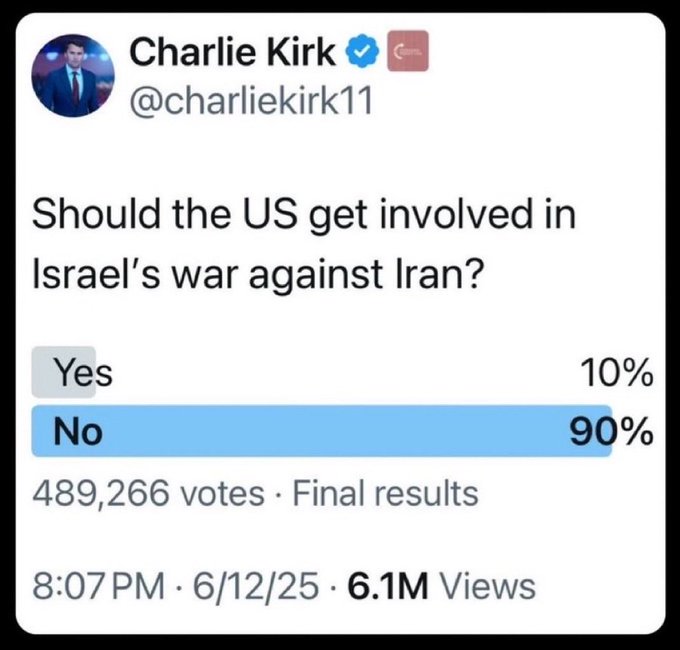680x650 pixels.
Task: Open the 6/12/25 post date
Action: point(256,586)
